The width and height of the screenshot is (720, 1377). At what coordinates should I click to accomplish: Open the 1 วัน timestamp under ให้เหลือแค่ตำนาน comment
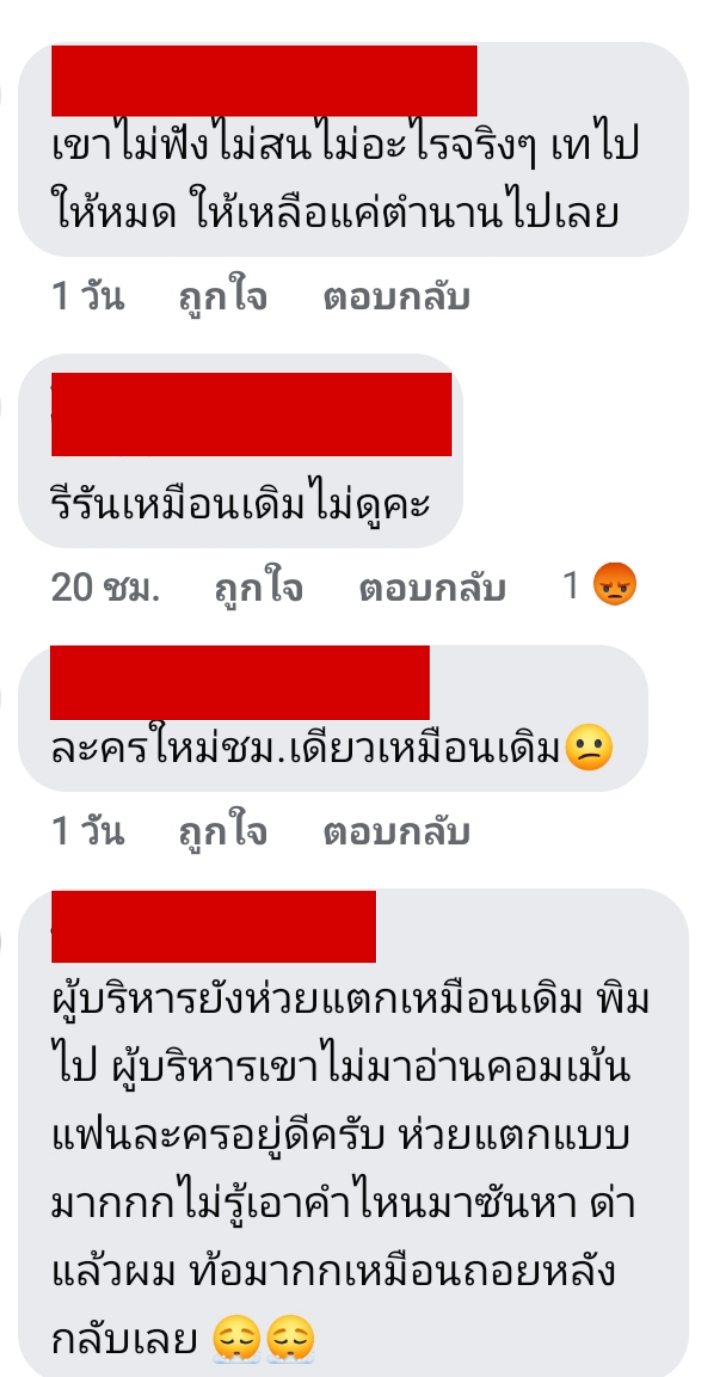click(x=87, y=298)
